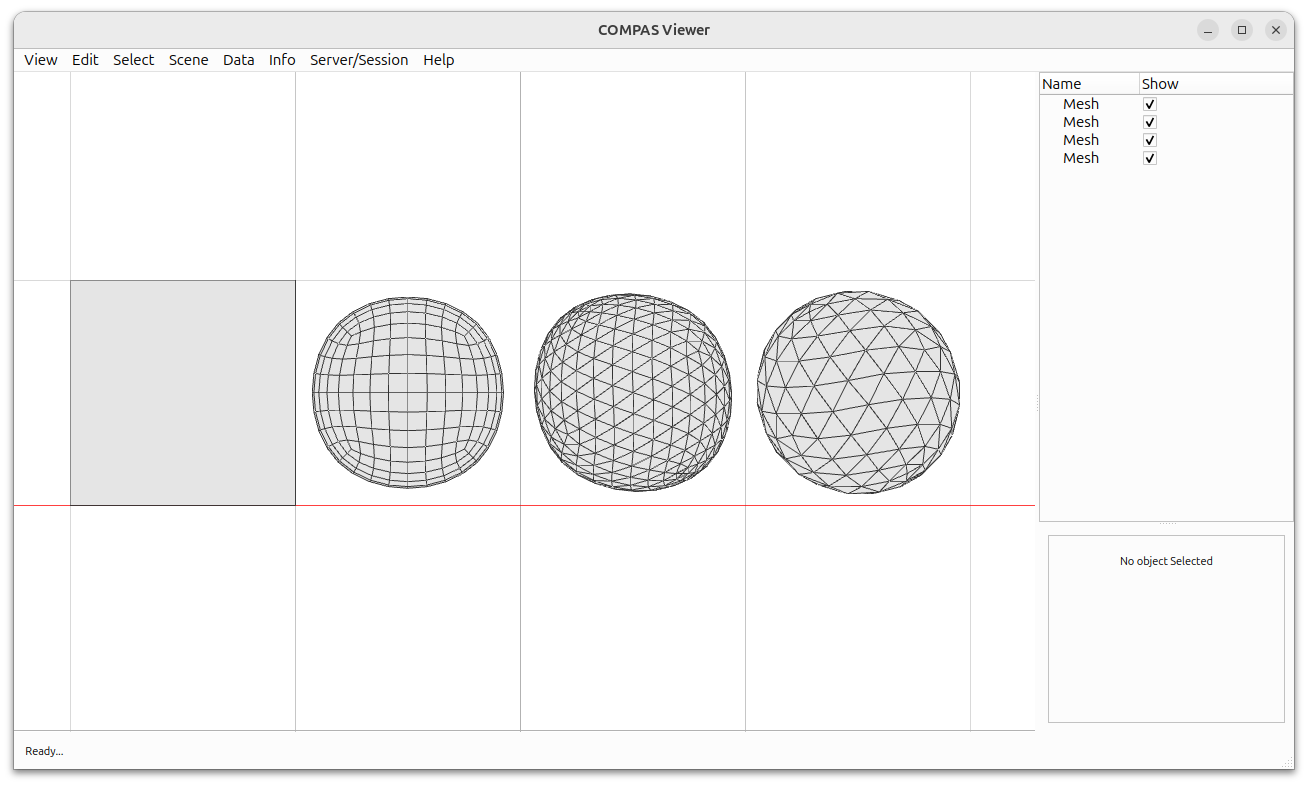Click the Show column header
1308x786 pixels.
[1159, 83]
